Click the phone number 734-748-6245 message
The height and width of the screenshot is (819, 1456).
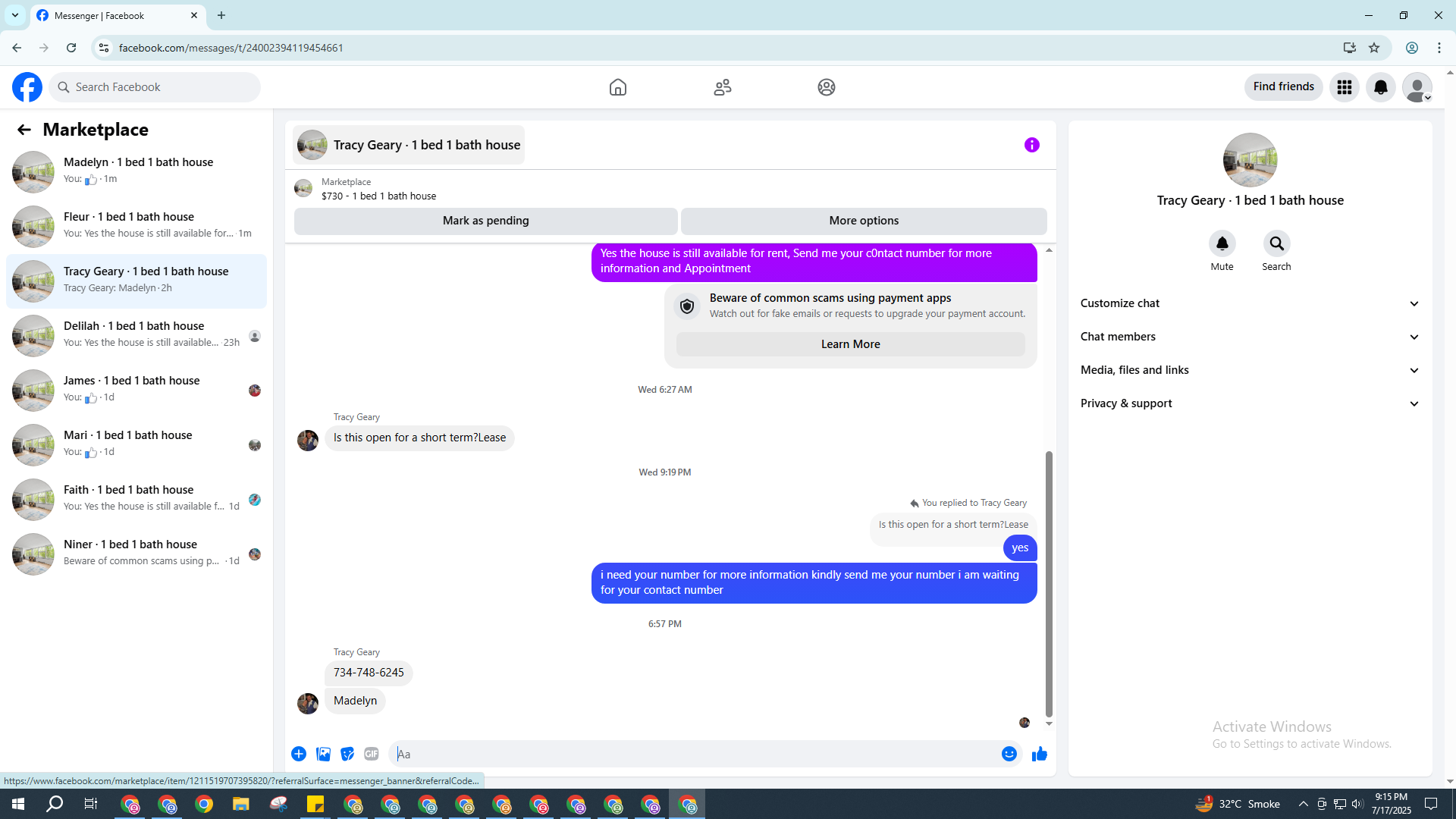(x=369, y=673)
